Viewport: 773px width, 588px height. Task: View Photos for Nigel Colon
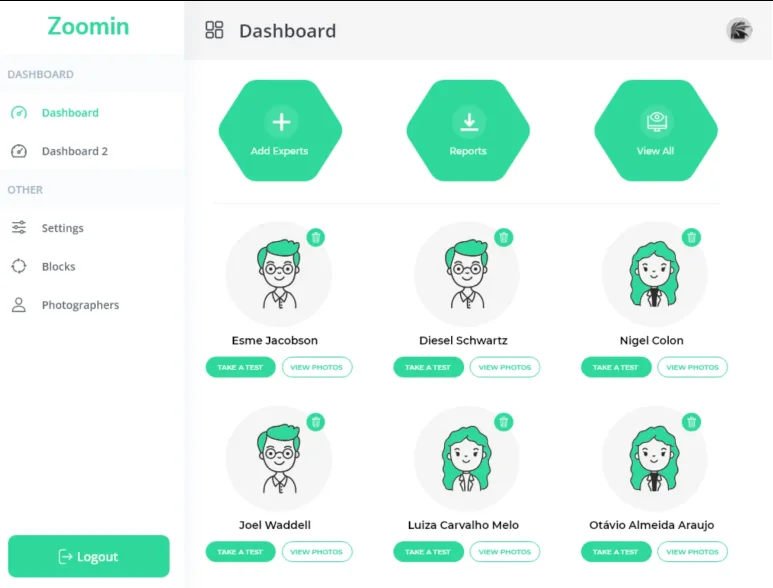point(692,367)
